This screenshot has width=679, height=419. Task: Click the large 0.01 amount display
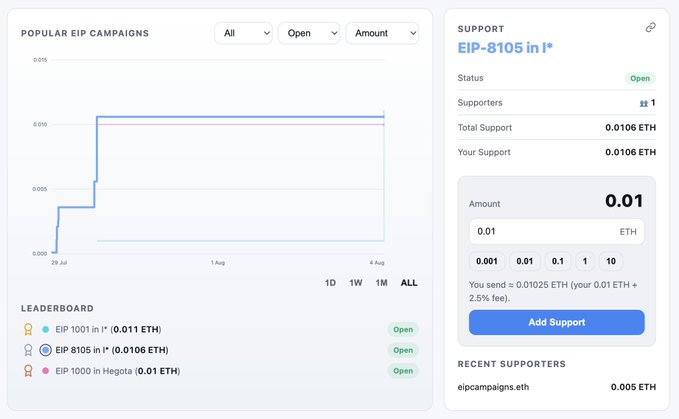pos(624,201)
